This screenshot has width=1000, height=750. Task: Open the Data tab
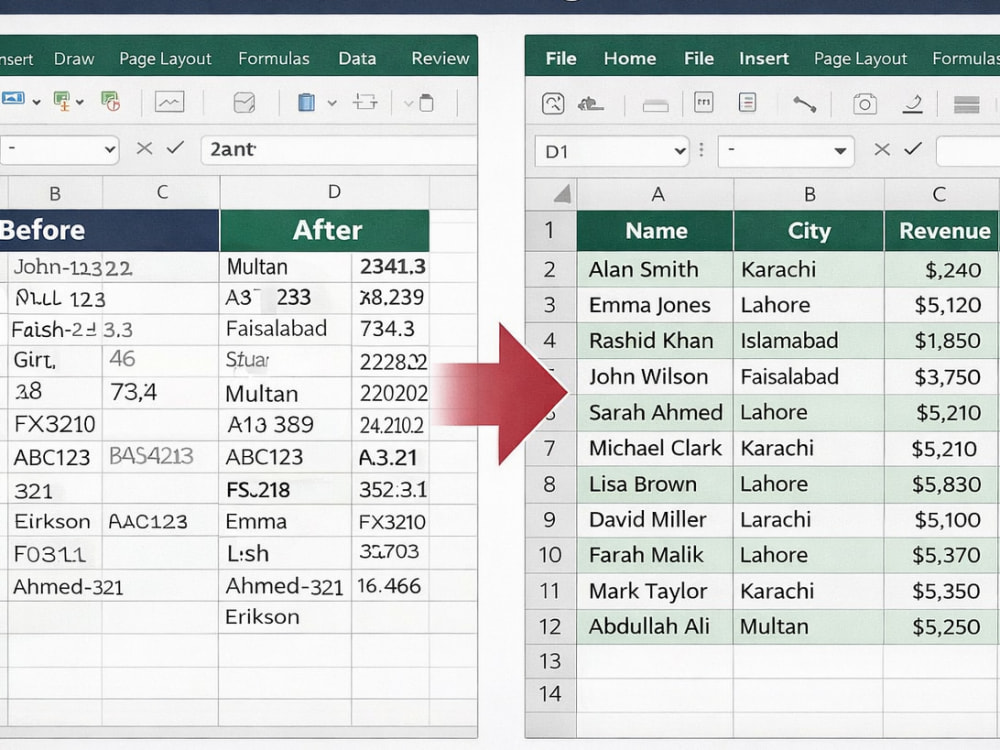pyautogui.click(x=357, y=59)
